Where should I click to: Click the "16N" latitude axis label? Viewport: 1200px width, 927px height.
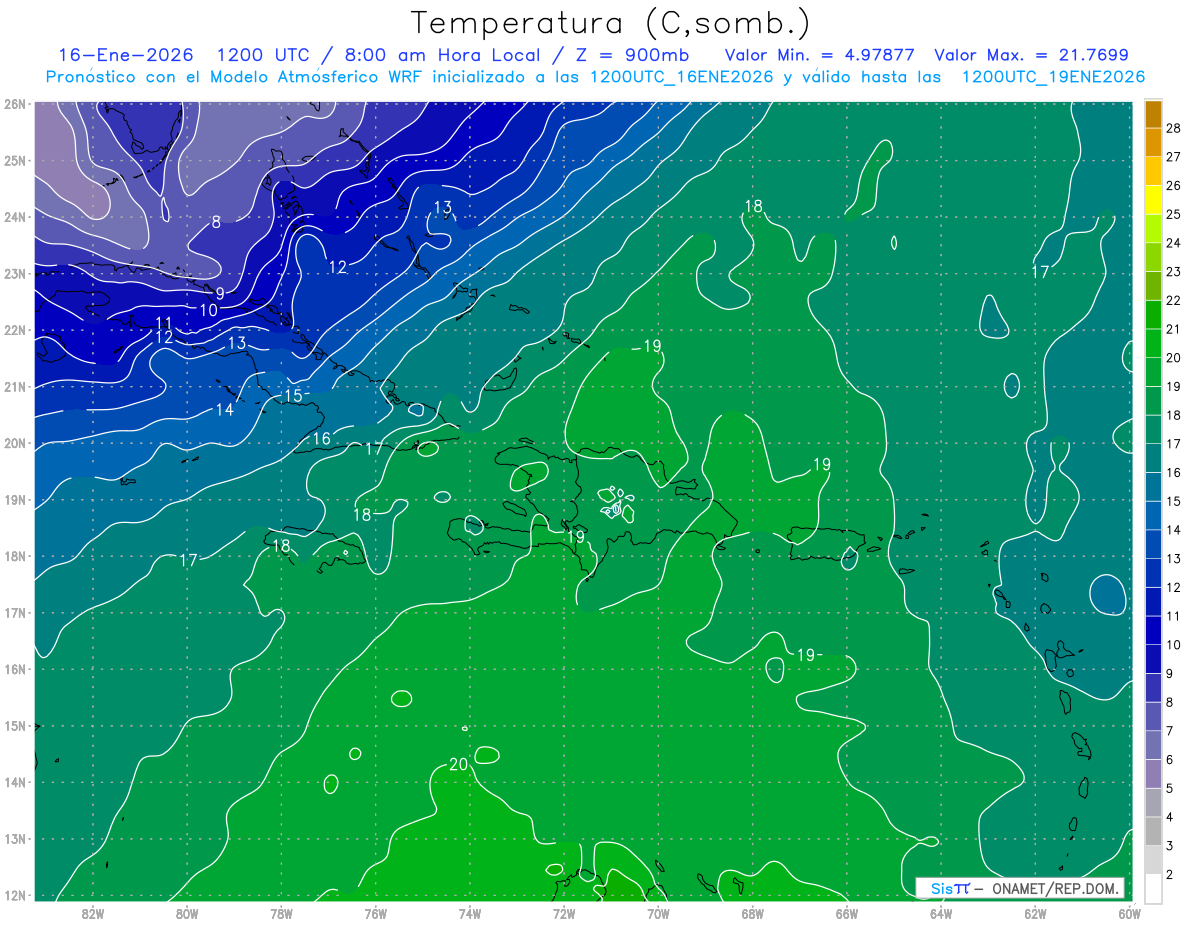(14, 669)
